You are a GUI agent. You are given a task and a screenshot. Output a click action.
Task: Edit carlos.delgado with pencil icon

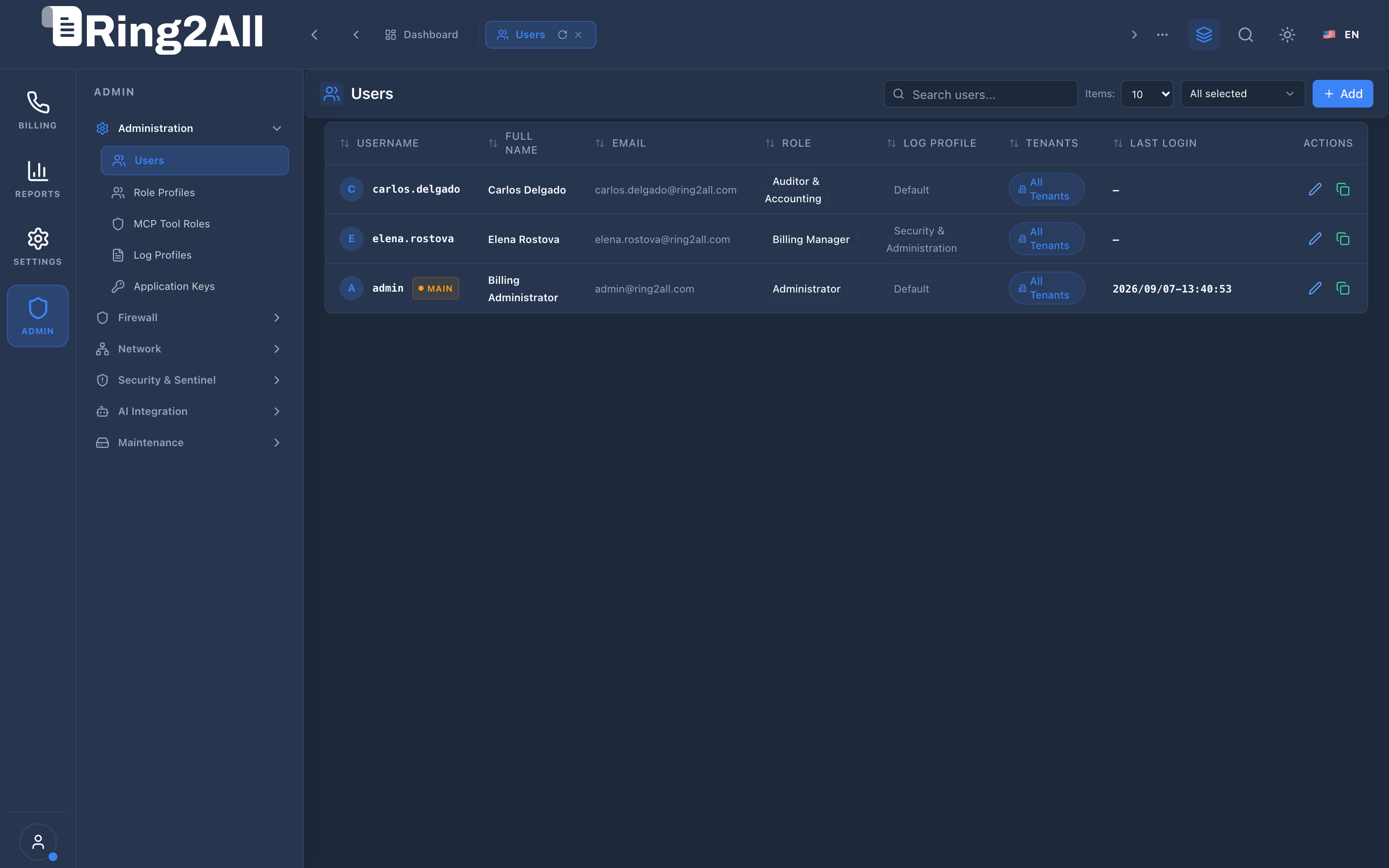click(1315, 190)
